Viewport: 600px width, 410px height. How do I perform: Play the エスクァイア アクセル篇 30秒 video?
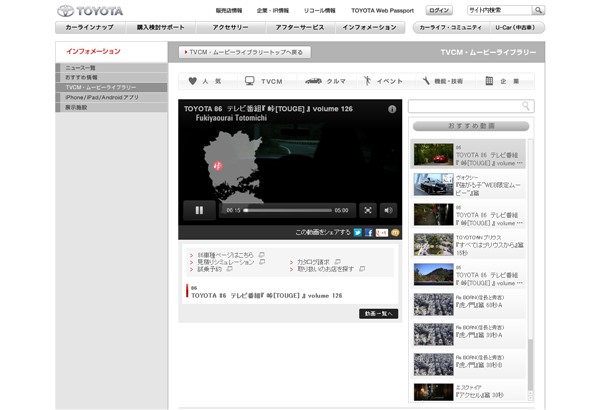[x=434, y=392]
